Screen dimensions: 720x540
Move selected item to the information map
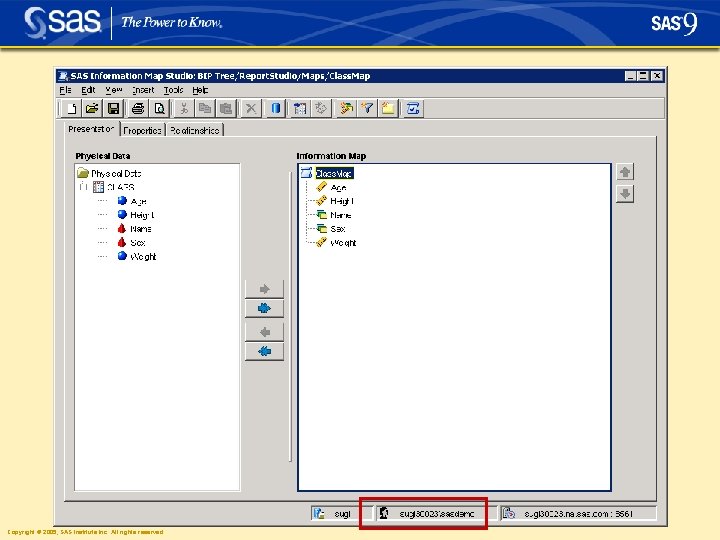click(x=264, y=289)
